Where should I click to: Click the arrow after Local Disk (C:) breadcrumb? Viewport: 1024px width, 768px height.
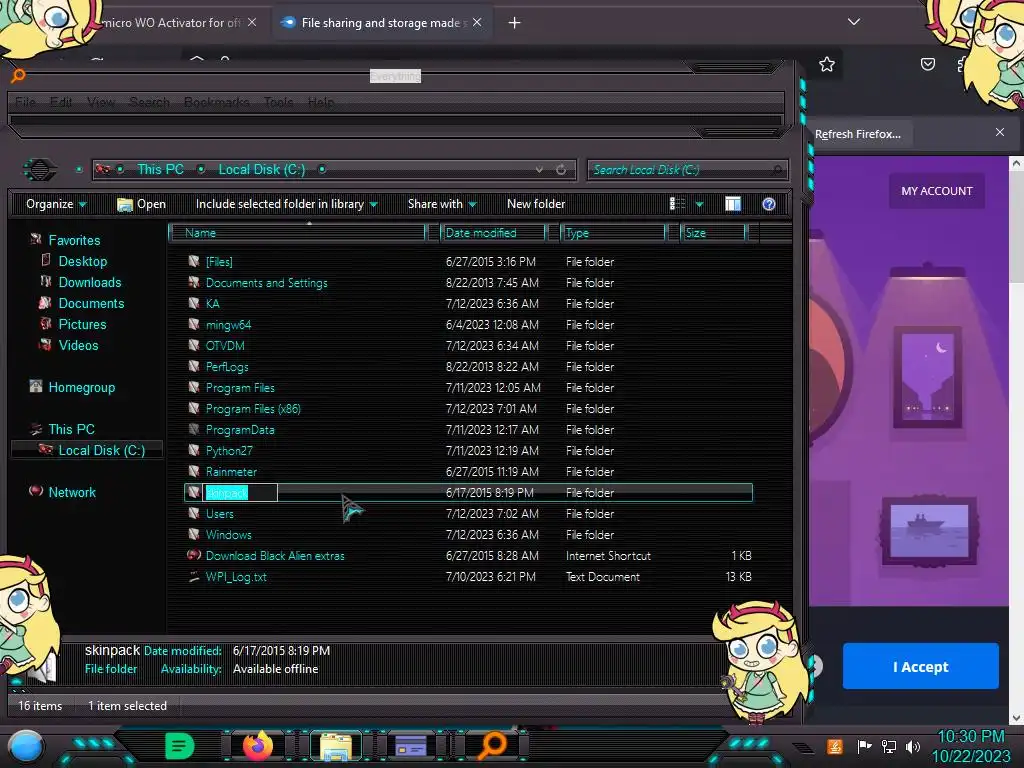pos(322,170)
